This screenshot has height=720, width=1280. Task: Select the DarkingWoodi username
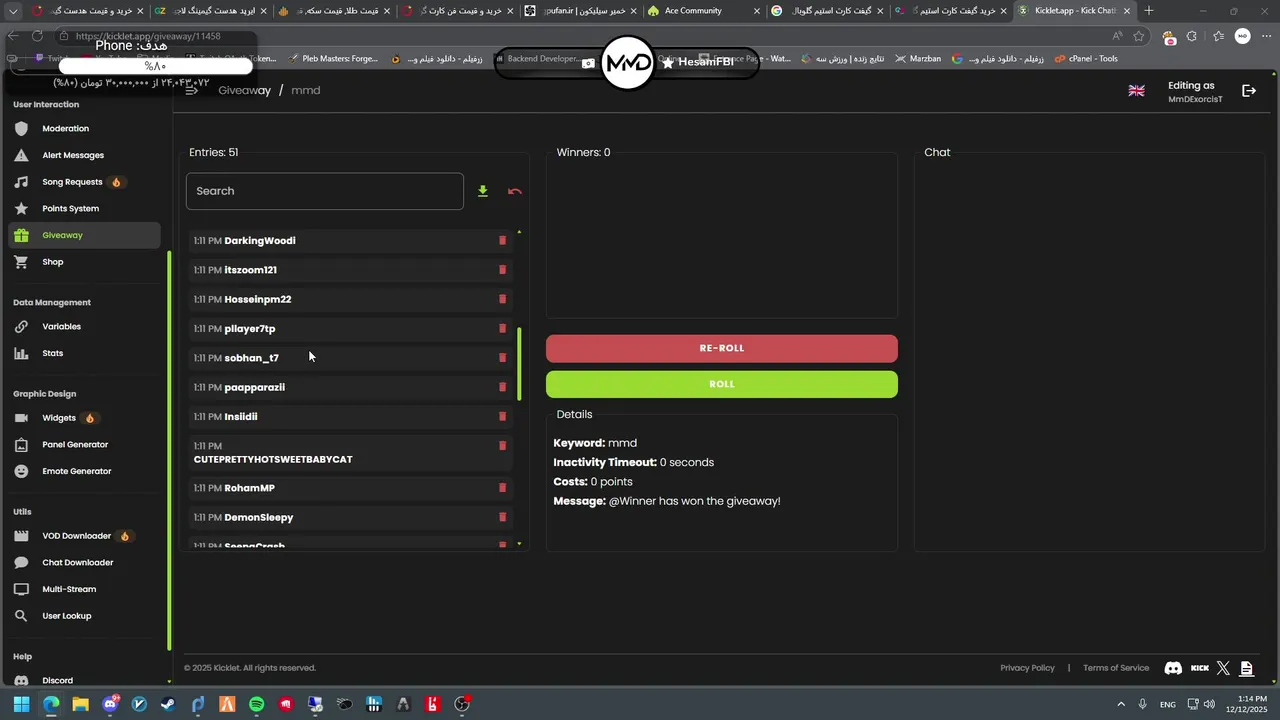tap(260, 240)
